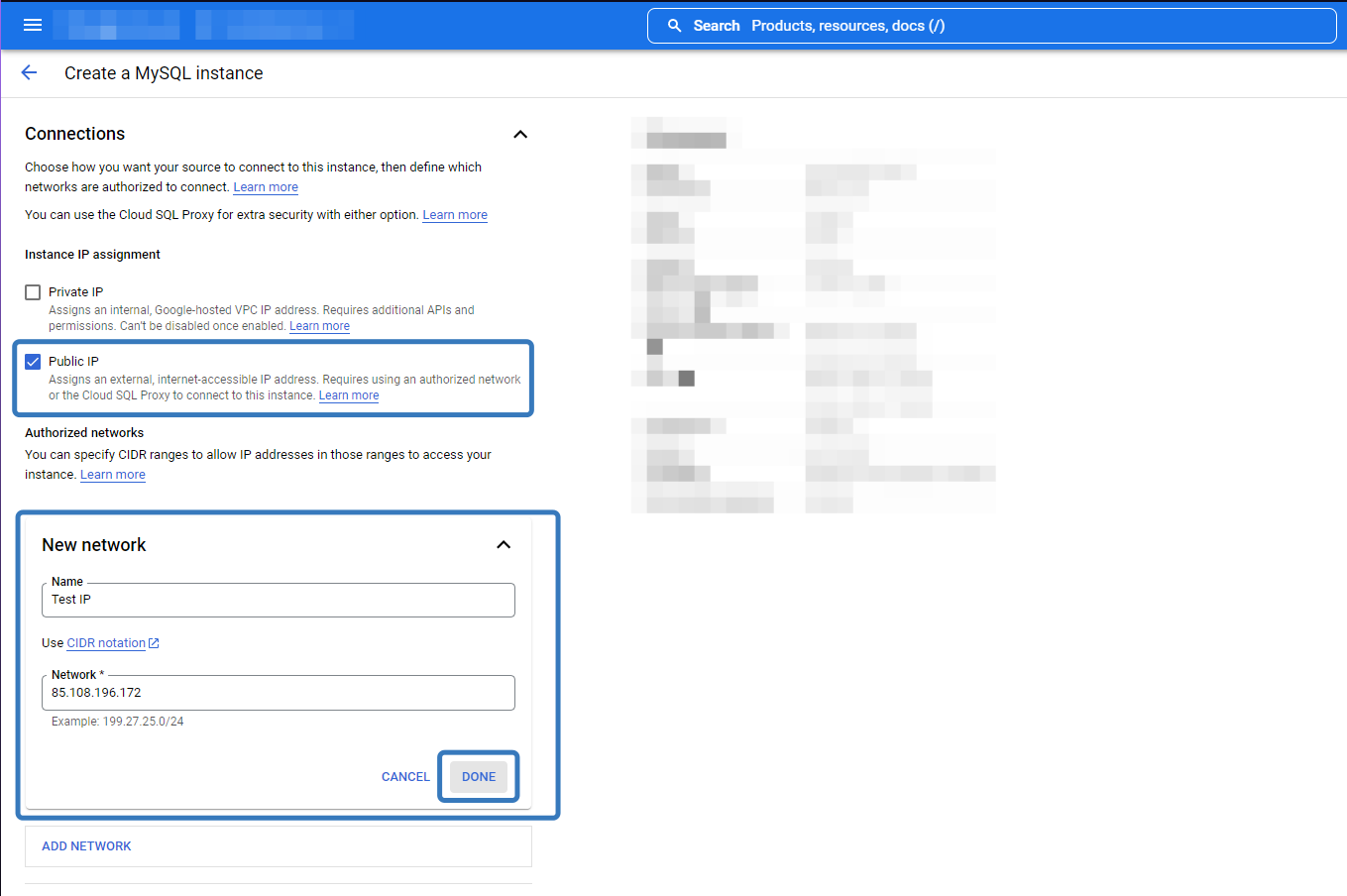This screenshot has width=1347, height=896.
Task: Click the 'Instance IP assignment' heading
Action: 92,255
